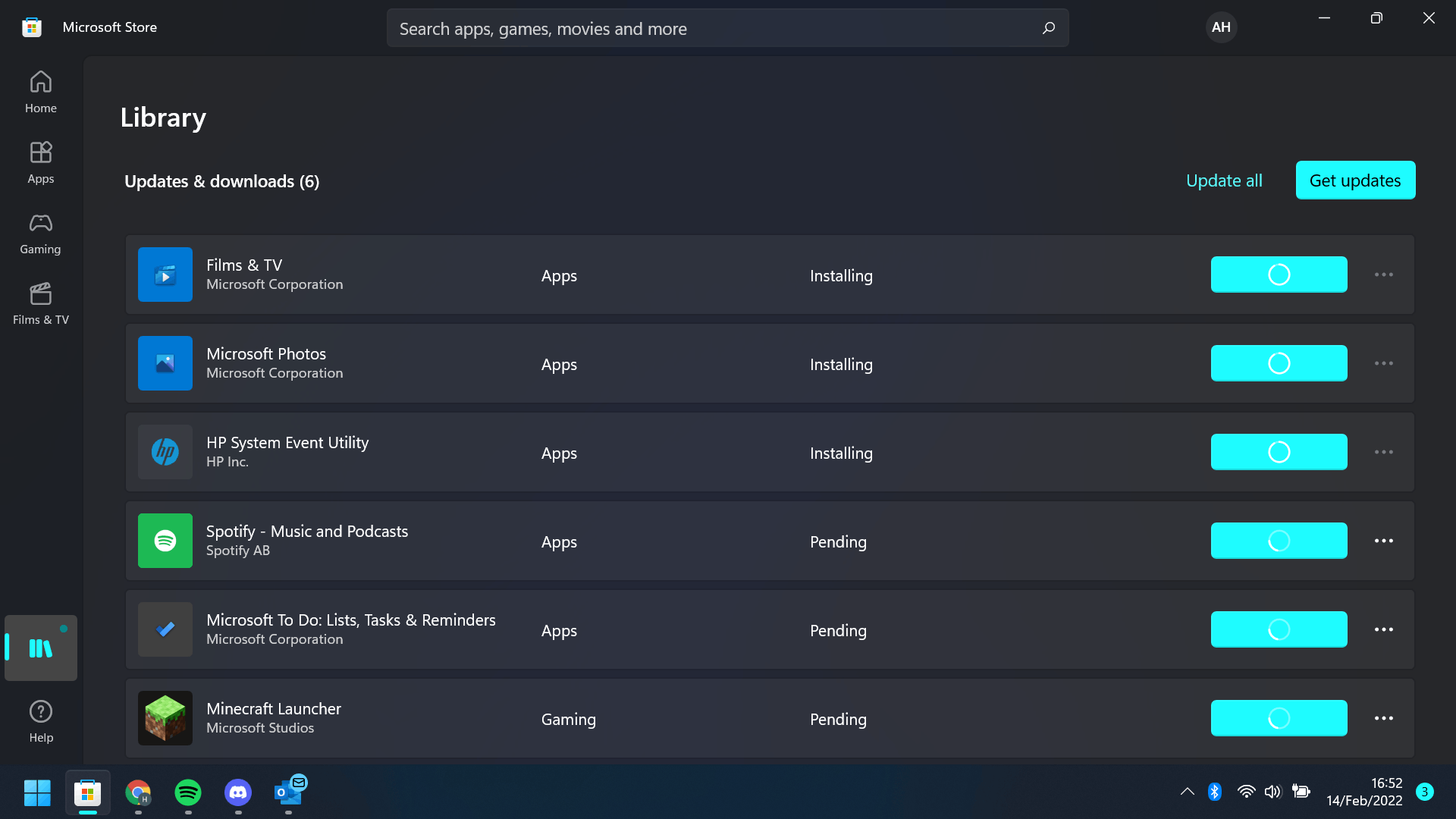Open Chrome from the taskbar
Screen dimensions: 1456x819
click(138, 792)
